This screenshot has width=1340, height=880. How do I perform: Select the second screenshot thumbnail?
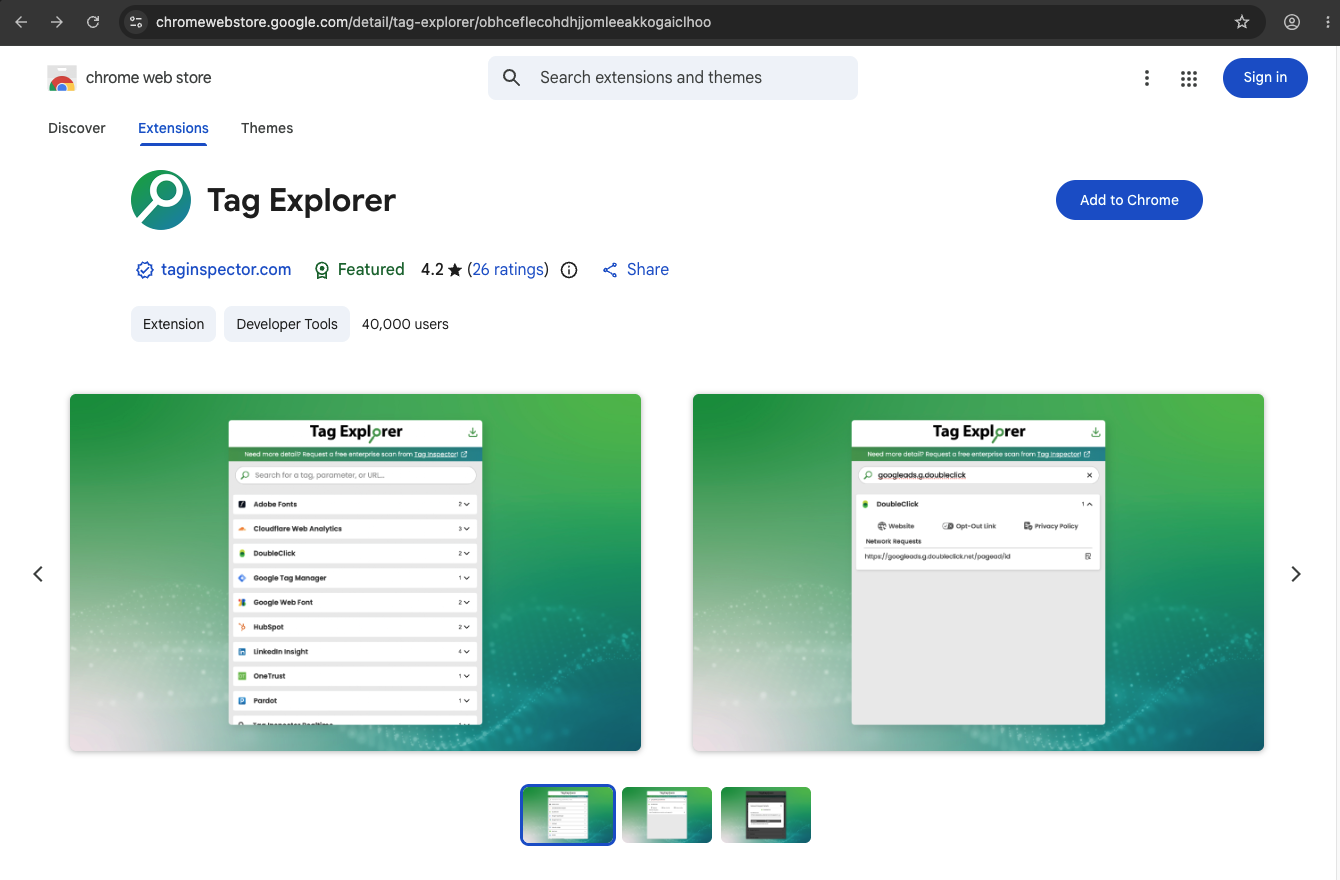point(667,815)
